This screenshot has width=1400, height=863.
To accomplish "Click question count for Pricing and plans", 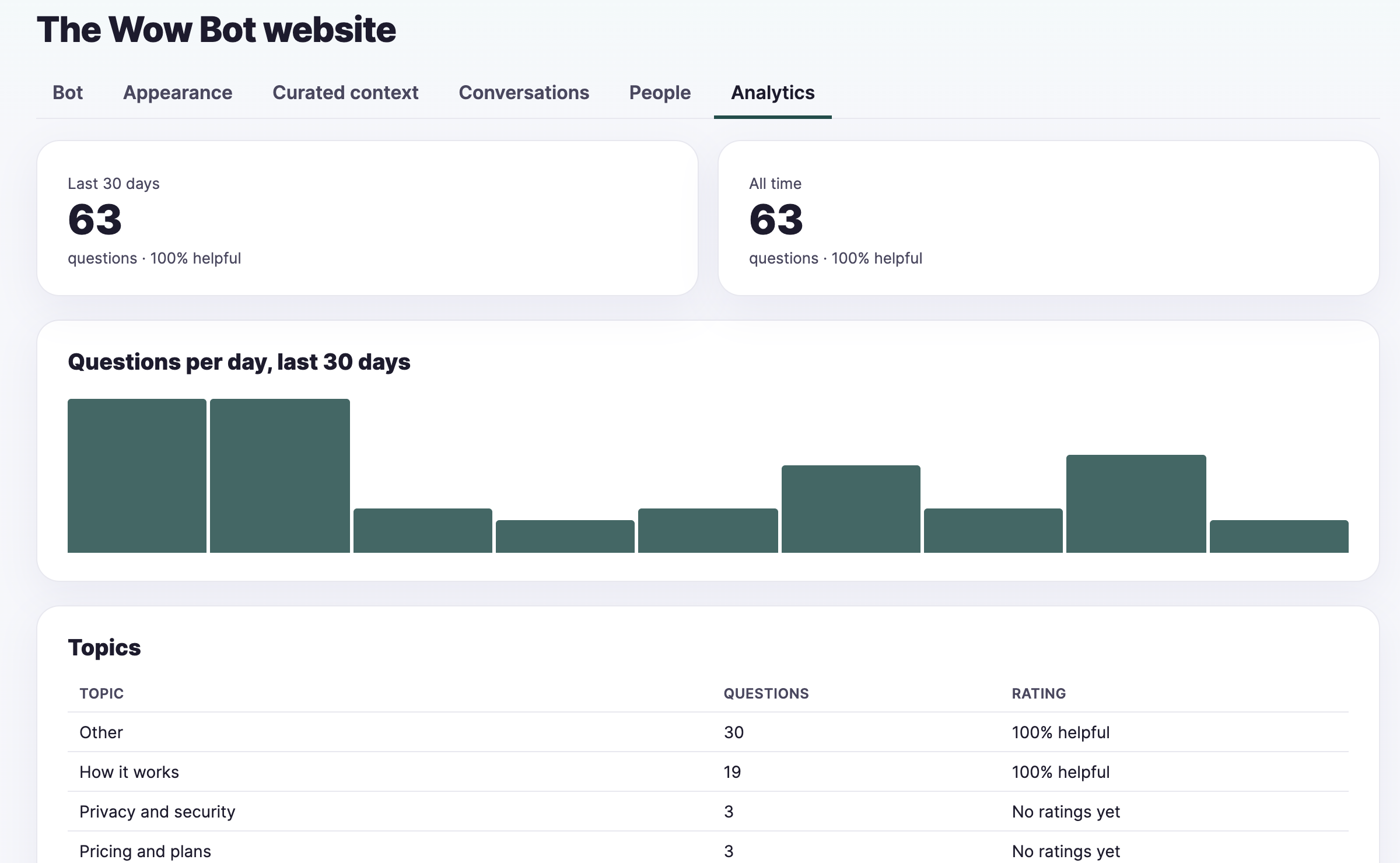I will click(729, 851).
